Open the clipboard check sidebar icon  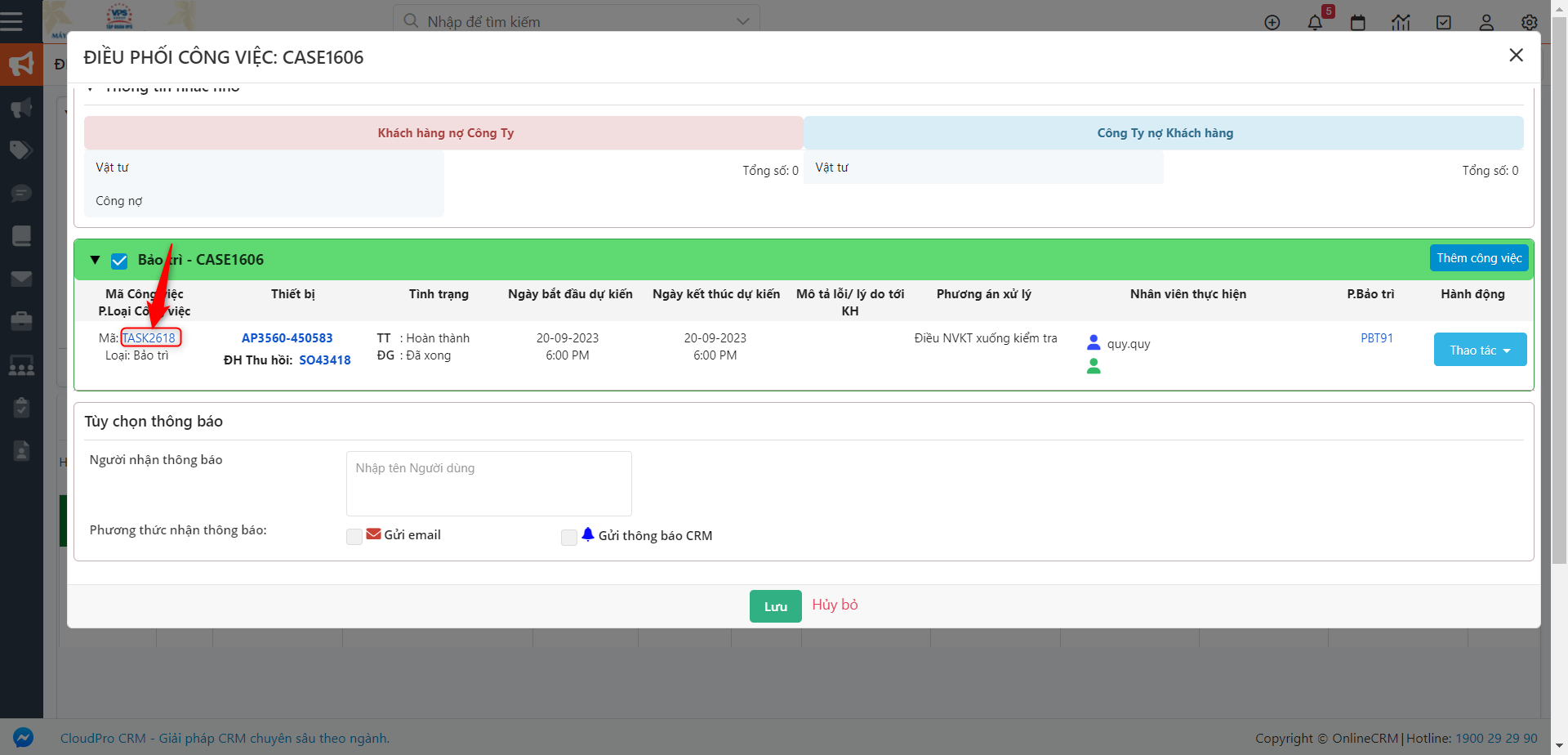[21, 407]
